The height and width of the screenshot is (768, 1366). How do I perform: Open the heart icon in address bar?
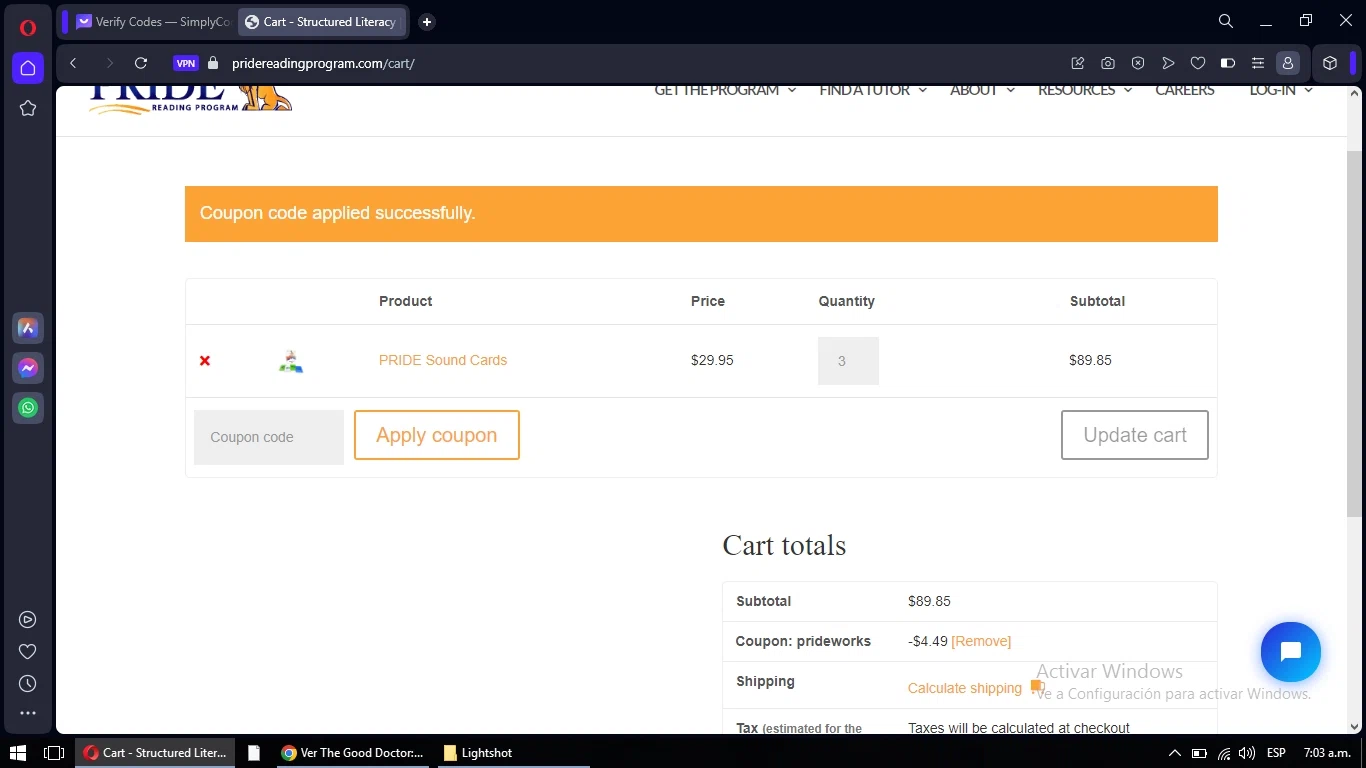pos(1198,63)
